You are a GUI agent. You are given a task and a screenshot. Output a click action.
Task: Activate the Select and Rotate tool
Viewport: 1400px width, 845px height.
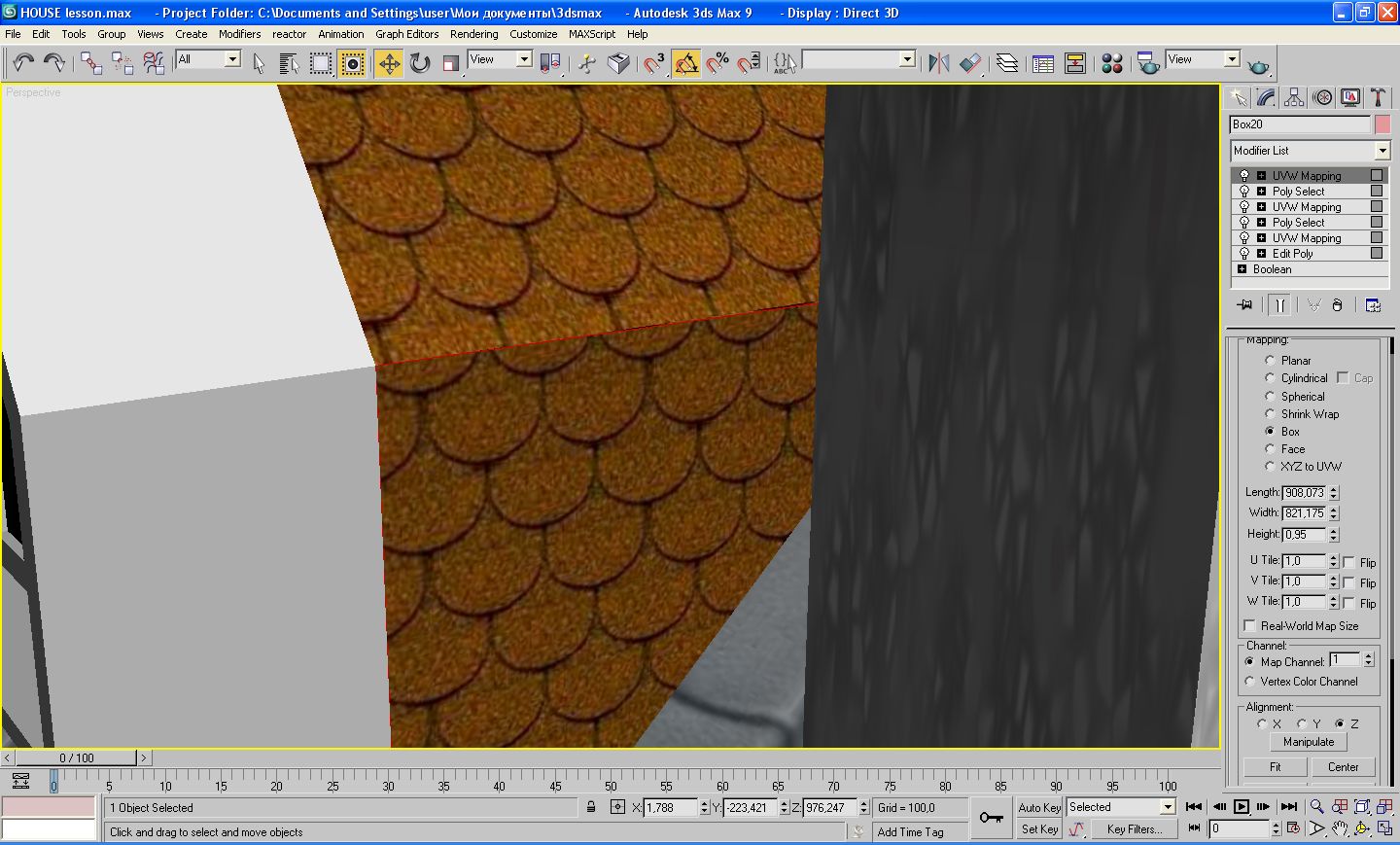420,63
